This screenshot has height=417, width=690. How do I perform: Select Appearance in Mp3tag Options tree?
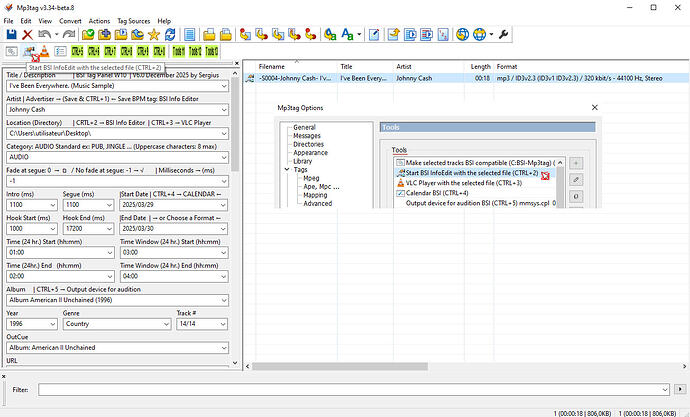310,153
